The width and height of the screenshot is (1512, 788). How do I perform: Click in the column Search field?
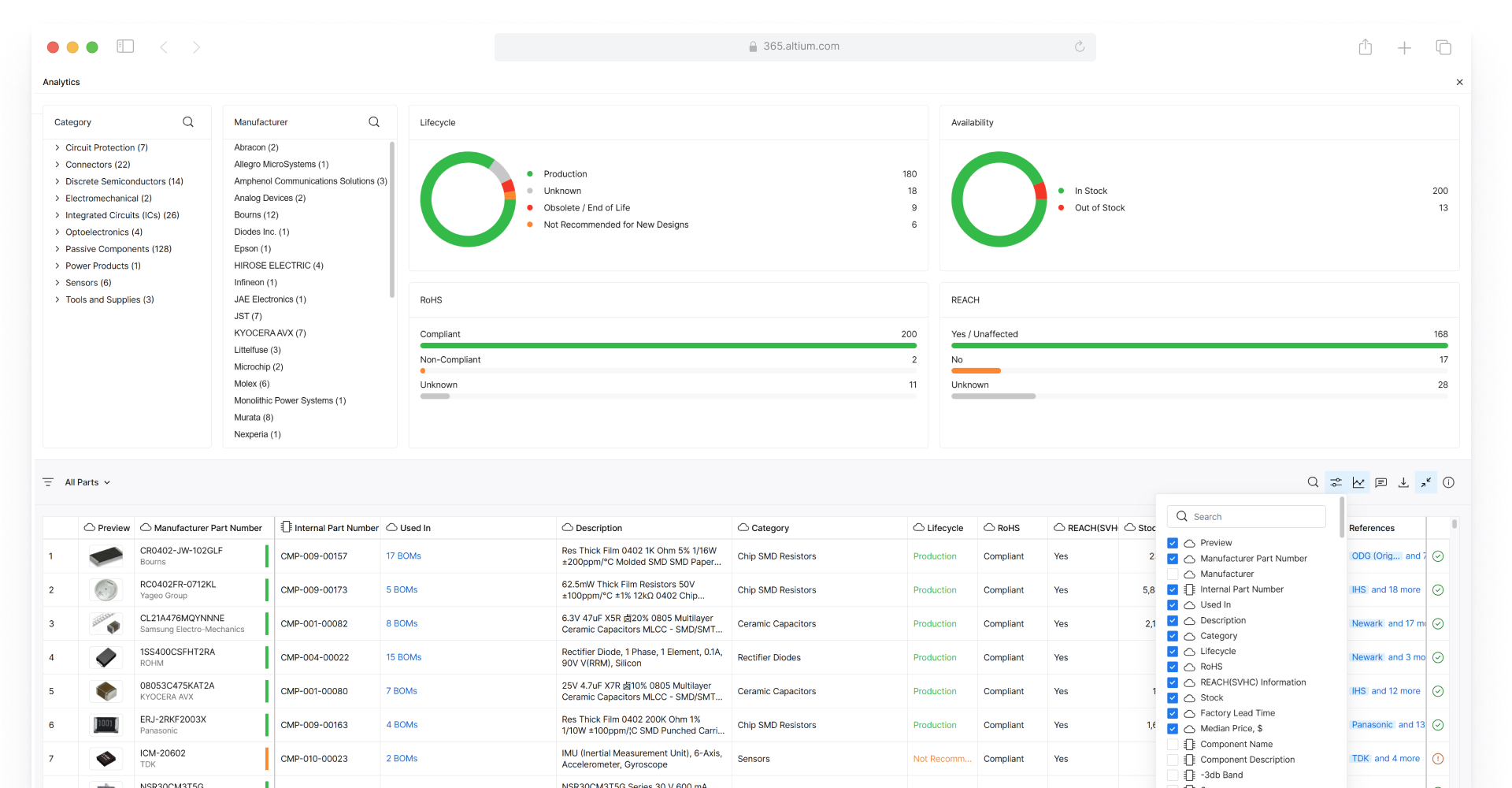coord(1247,517)
